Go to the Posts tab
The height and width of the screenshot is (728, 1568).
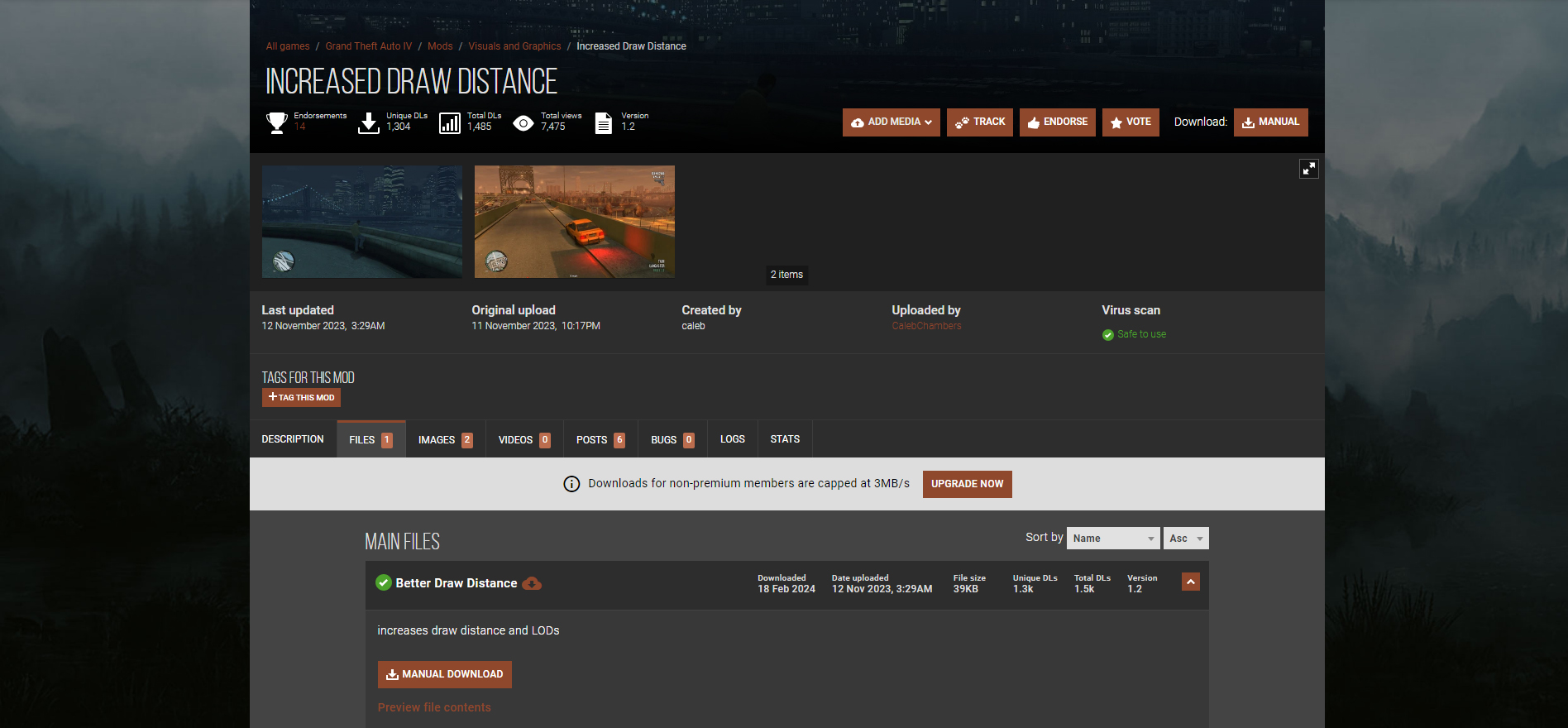pyautogui.click(x=601, y=439)
